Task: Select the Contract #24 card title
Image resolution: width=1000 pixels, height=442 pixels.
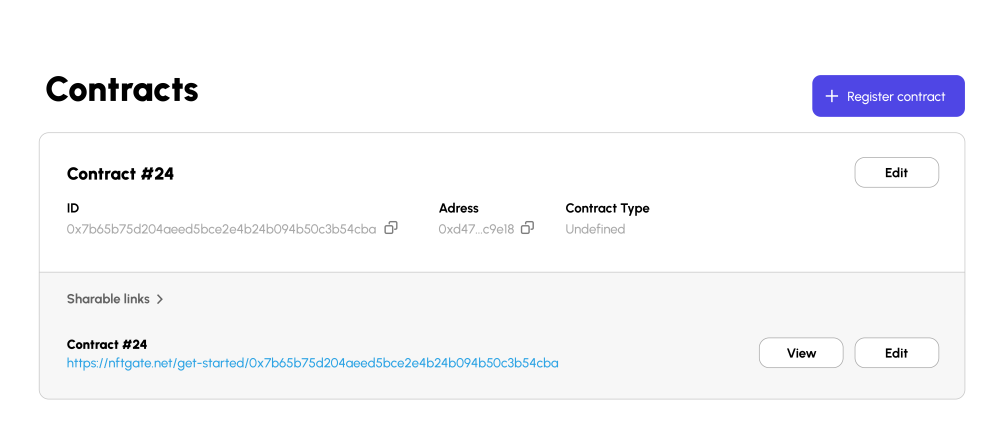Action: pyautogui.click(x=121, y=174)
